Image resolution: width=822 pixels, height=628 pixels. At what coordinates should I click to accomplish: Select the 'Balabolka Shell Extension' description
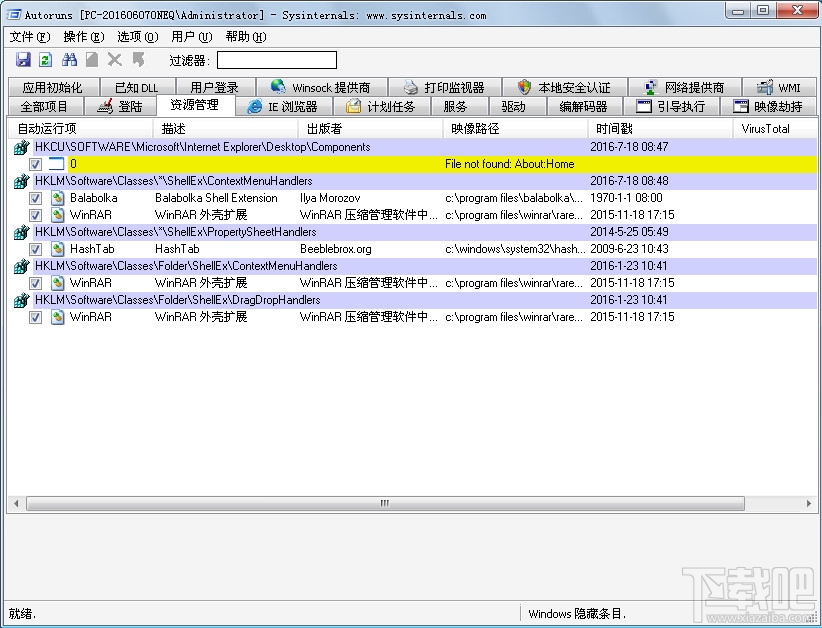point(216,198)
